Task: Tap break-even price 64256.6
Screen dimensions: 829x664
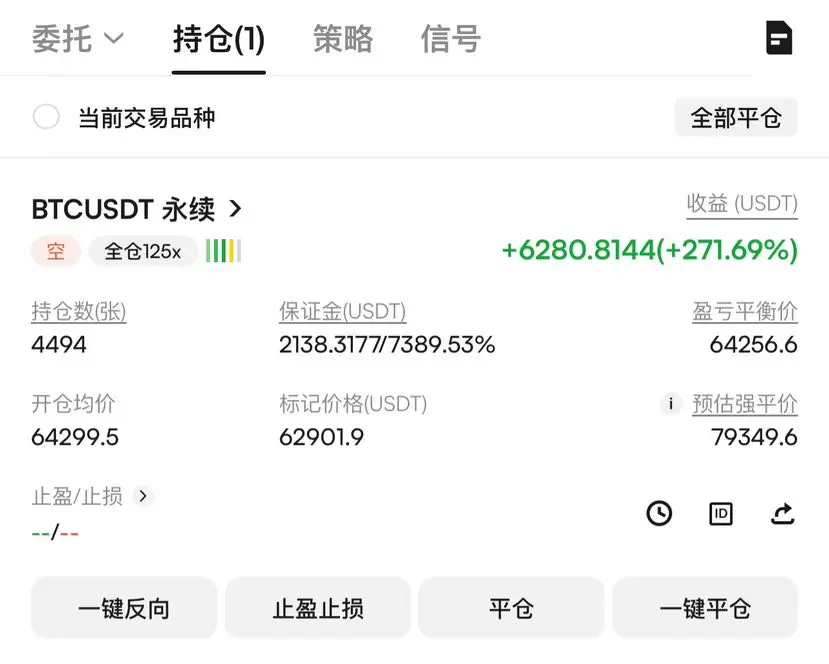Action: click(753, 345)
